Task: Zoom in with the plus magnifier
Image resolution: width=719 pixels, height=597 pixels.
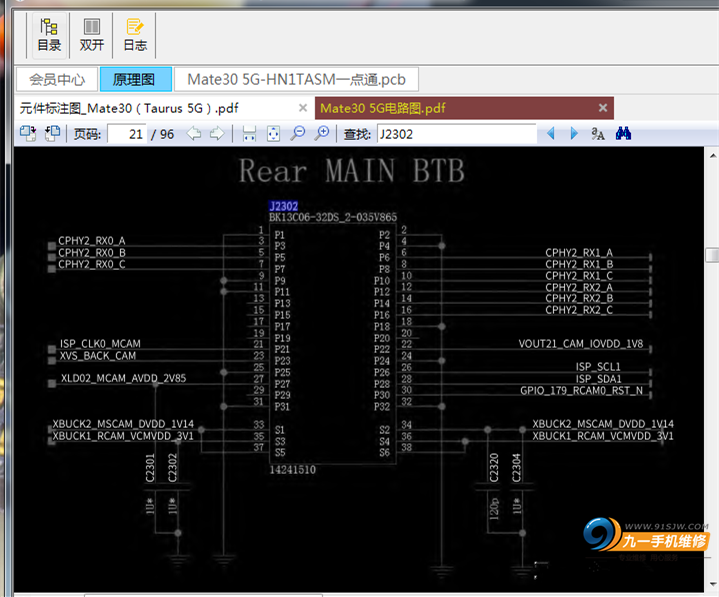Action: point(322,133)
